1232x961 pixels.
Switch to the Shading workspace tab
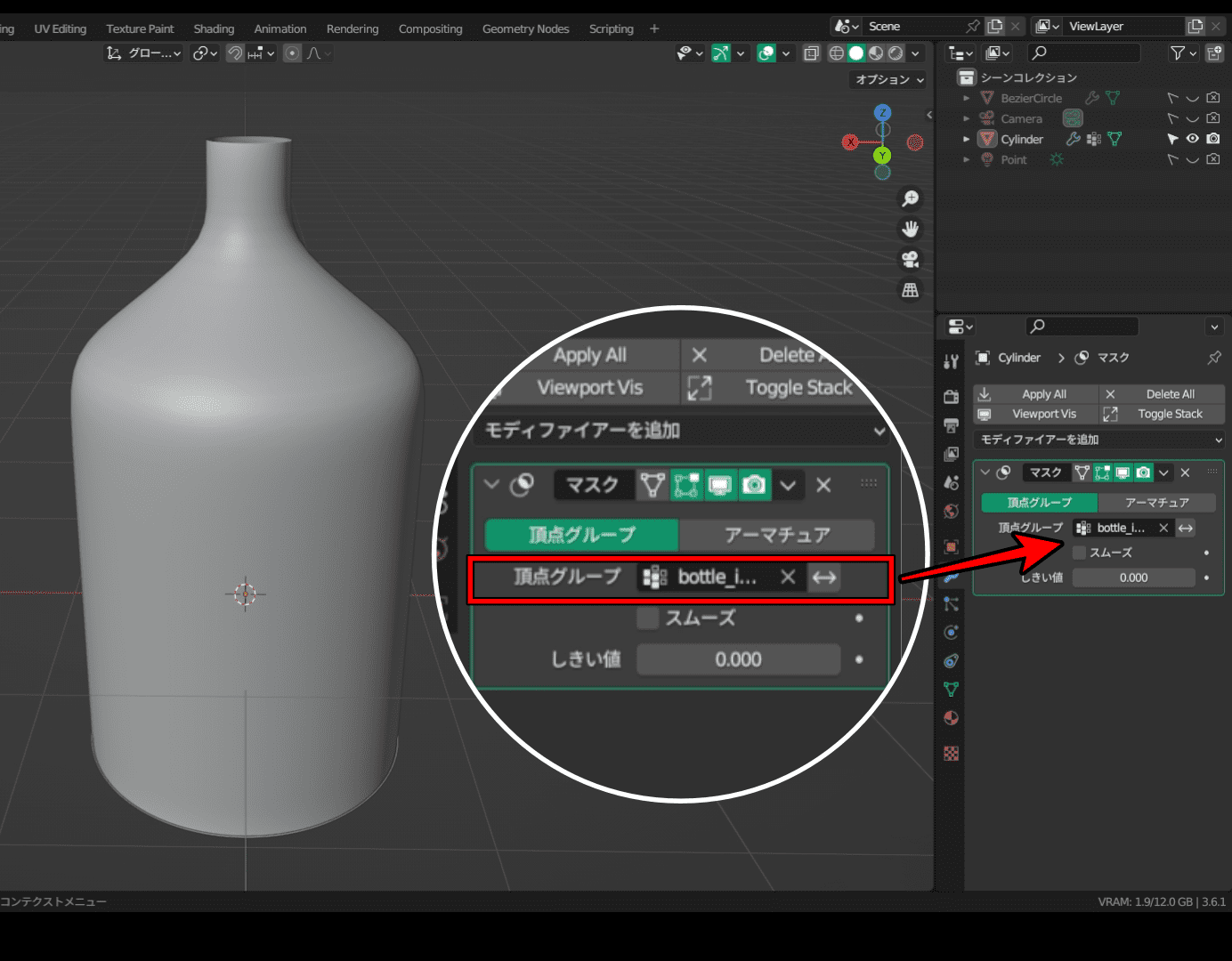(x=214, y=28)
